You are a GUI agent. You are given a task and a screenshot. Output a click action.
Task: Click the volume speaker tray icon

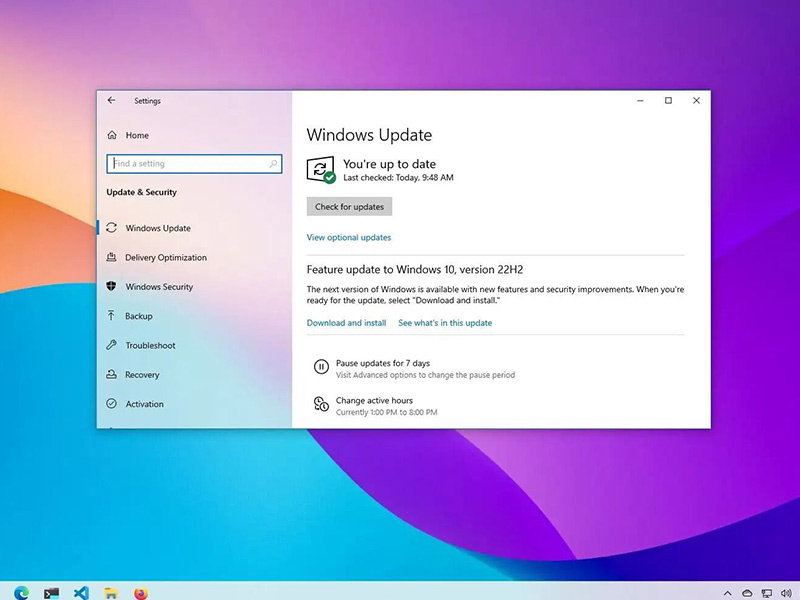click(786, 593)
